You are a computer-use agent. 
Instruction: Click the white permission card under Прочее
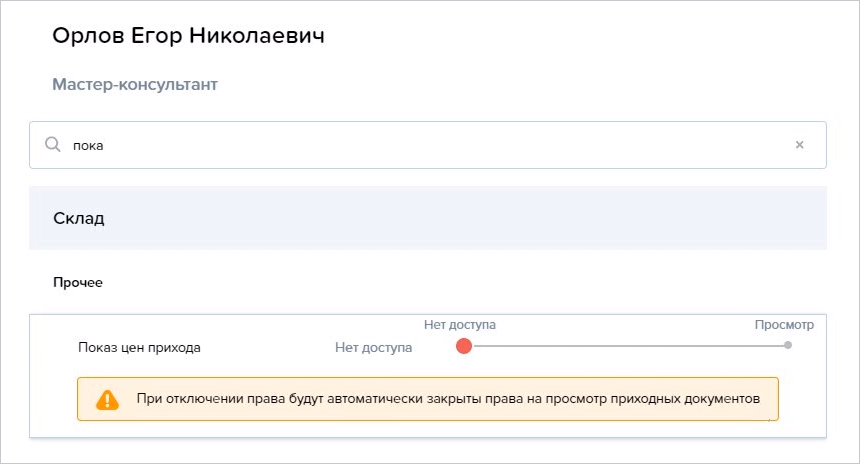pos(428,376)
